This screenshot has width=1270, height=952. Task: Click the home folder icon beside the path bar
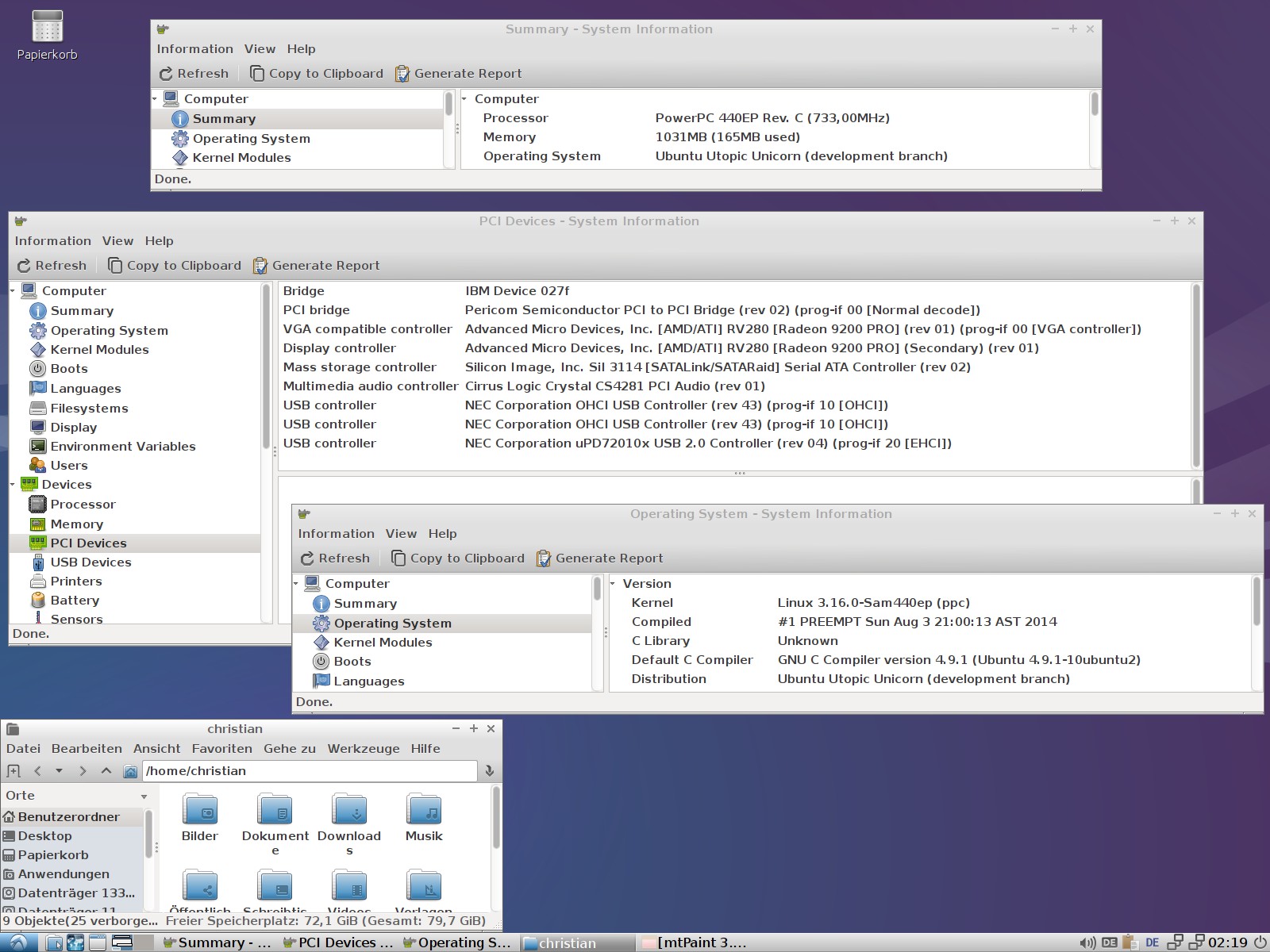(x=131, y=771)
